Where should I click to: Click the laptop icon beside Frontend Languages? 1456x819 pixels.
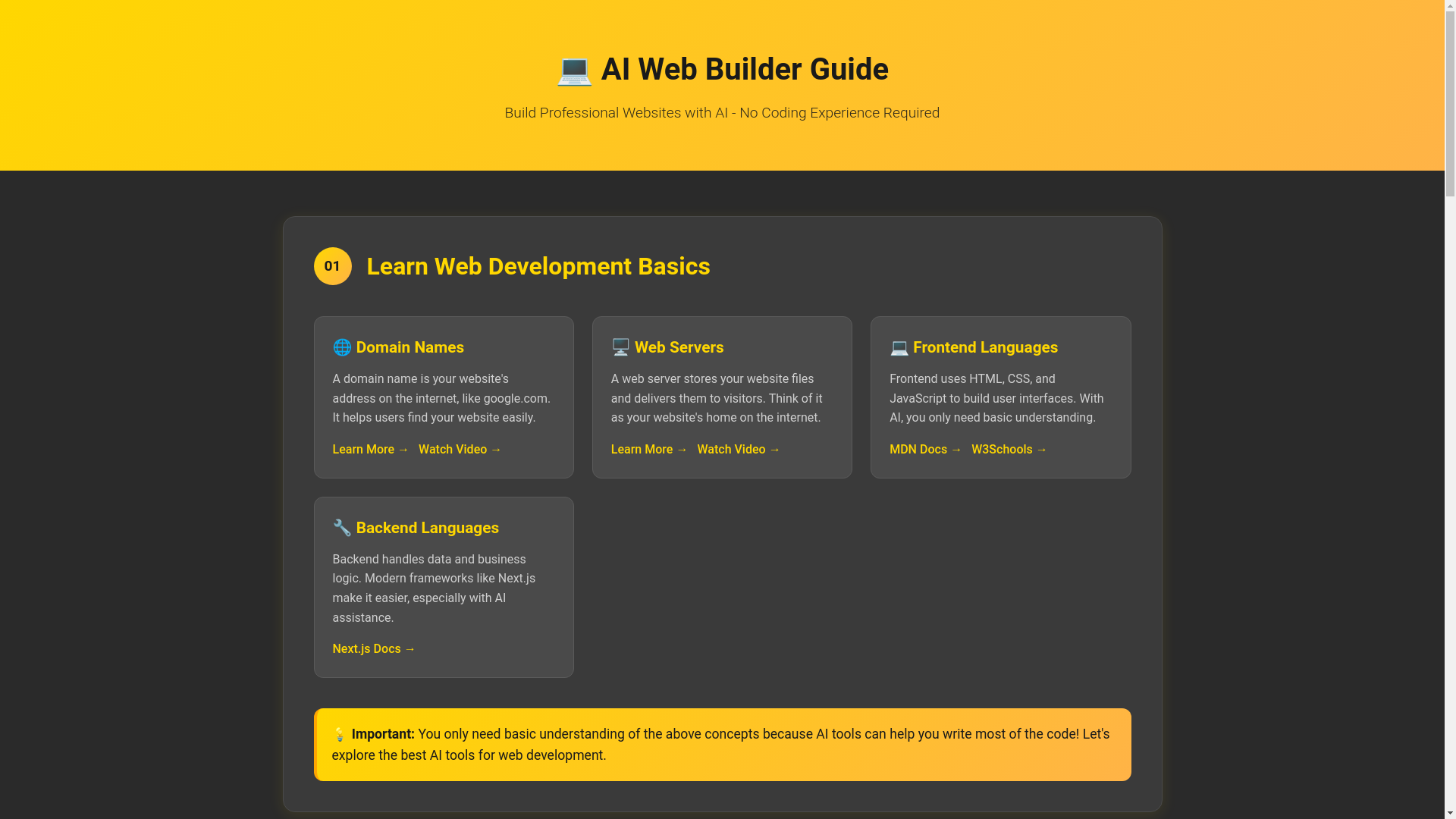click(899, 347)
